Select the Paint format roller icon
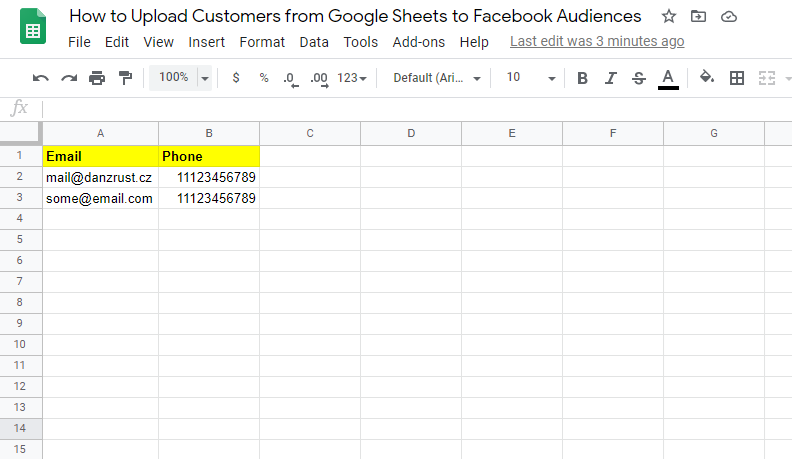This screenshot has height=459, width=792. [125, 78]
